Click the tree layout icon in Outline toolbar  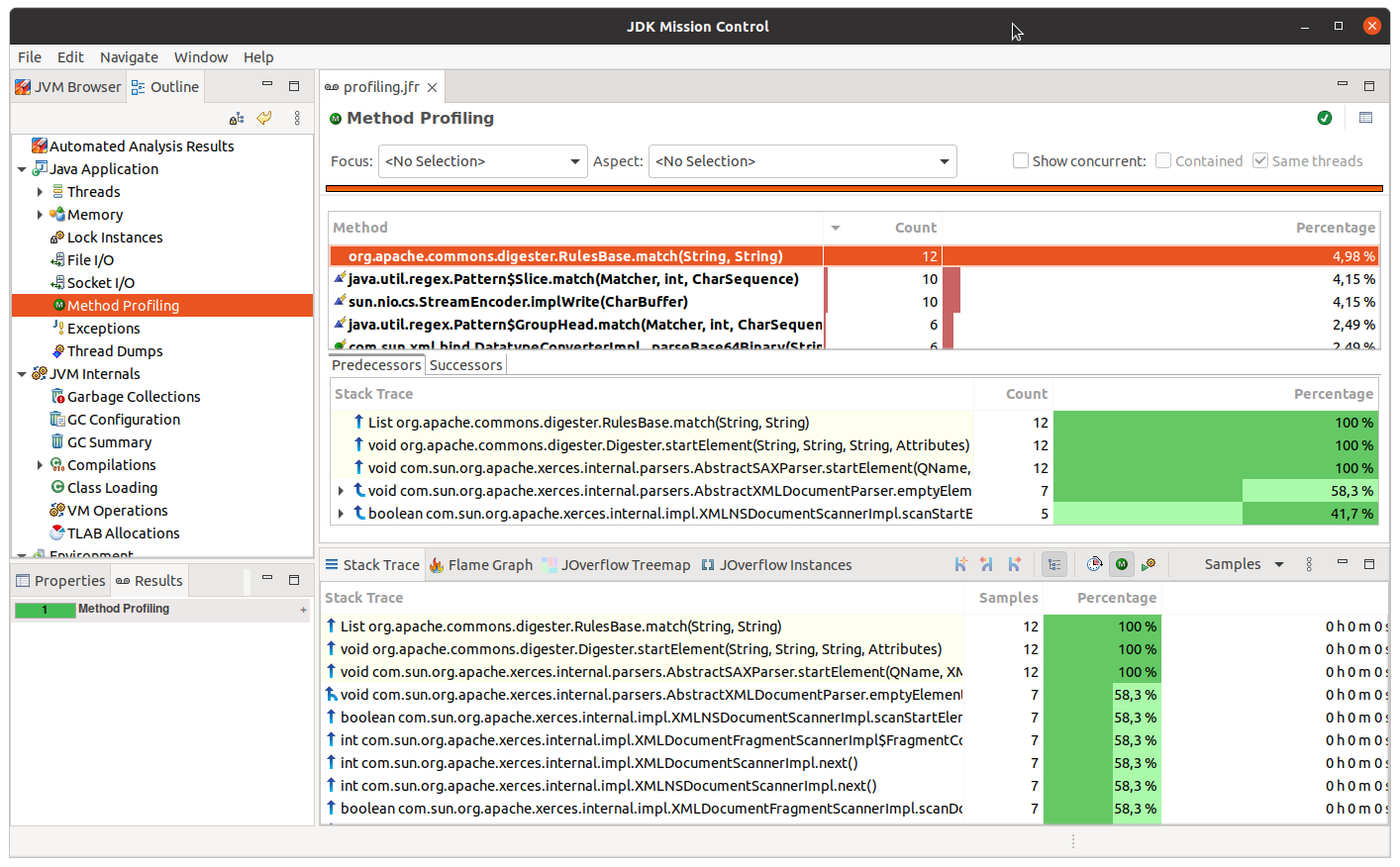(x=237, y=118)
